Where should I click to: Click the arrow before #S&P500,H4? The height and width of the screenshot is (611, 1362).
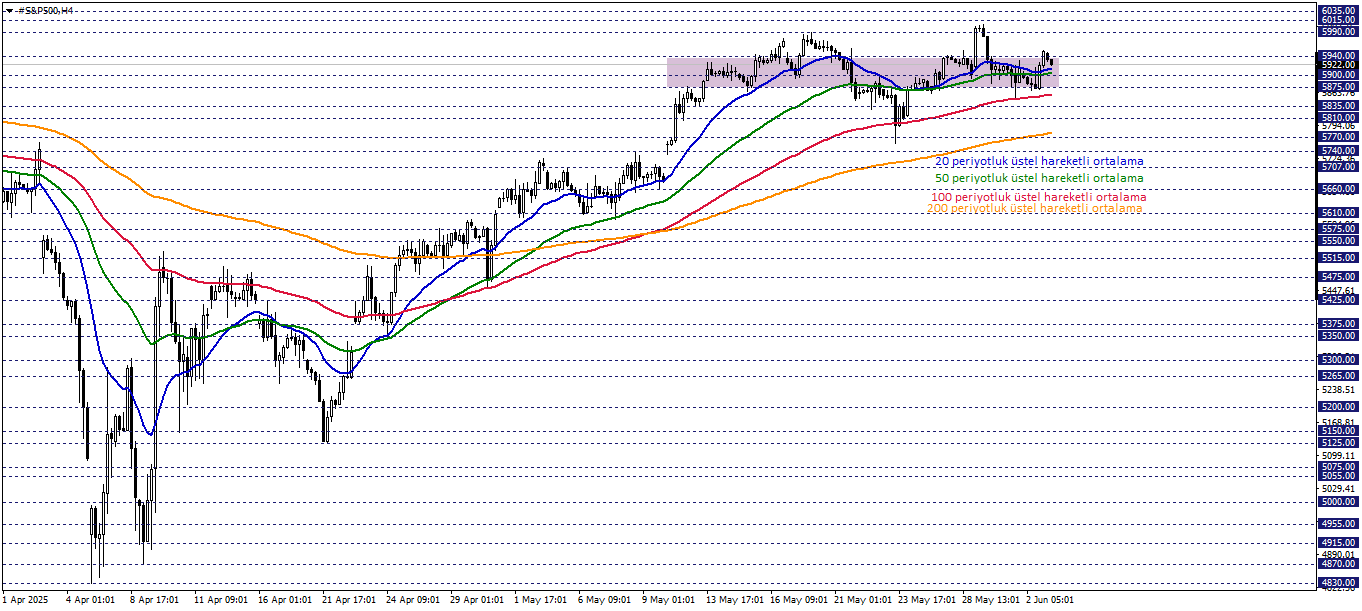point(7,10)
